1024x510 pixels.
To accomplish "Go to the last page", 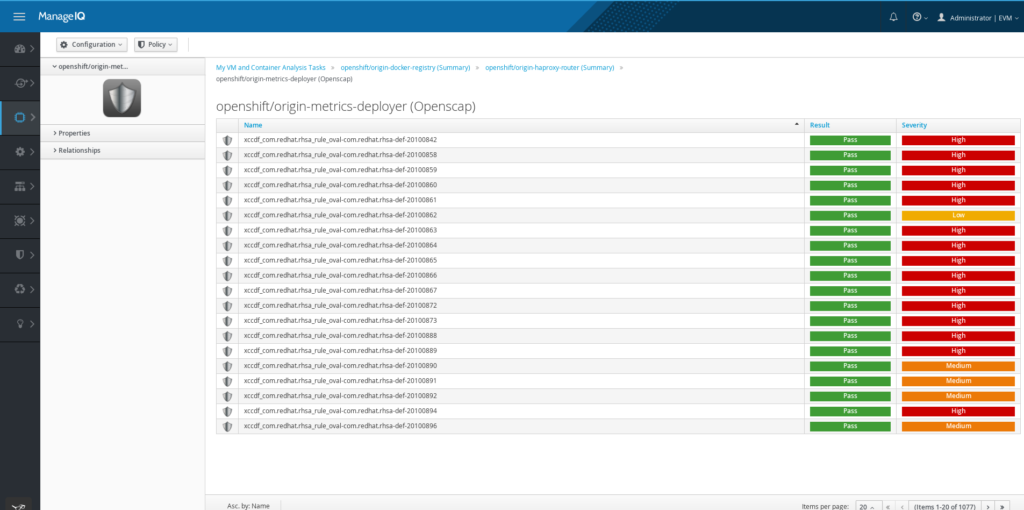I will pos(1002,506).
